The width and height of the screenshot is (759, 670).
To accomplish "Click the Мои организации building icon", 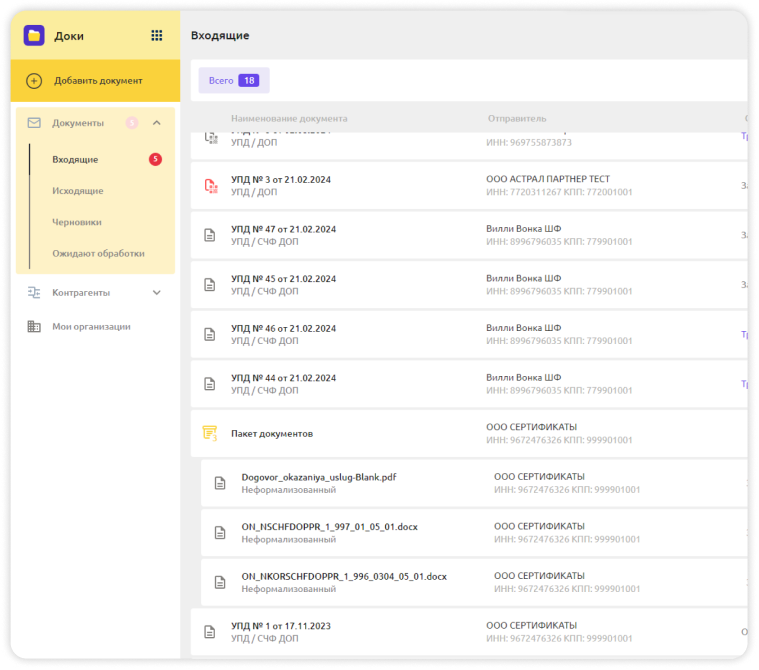I will tap(34, 326).
